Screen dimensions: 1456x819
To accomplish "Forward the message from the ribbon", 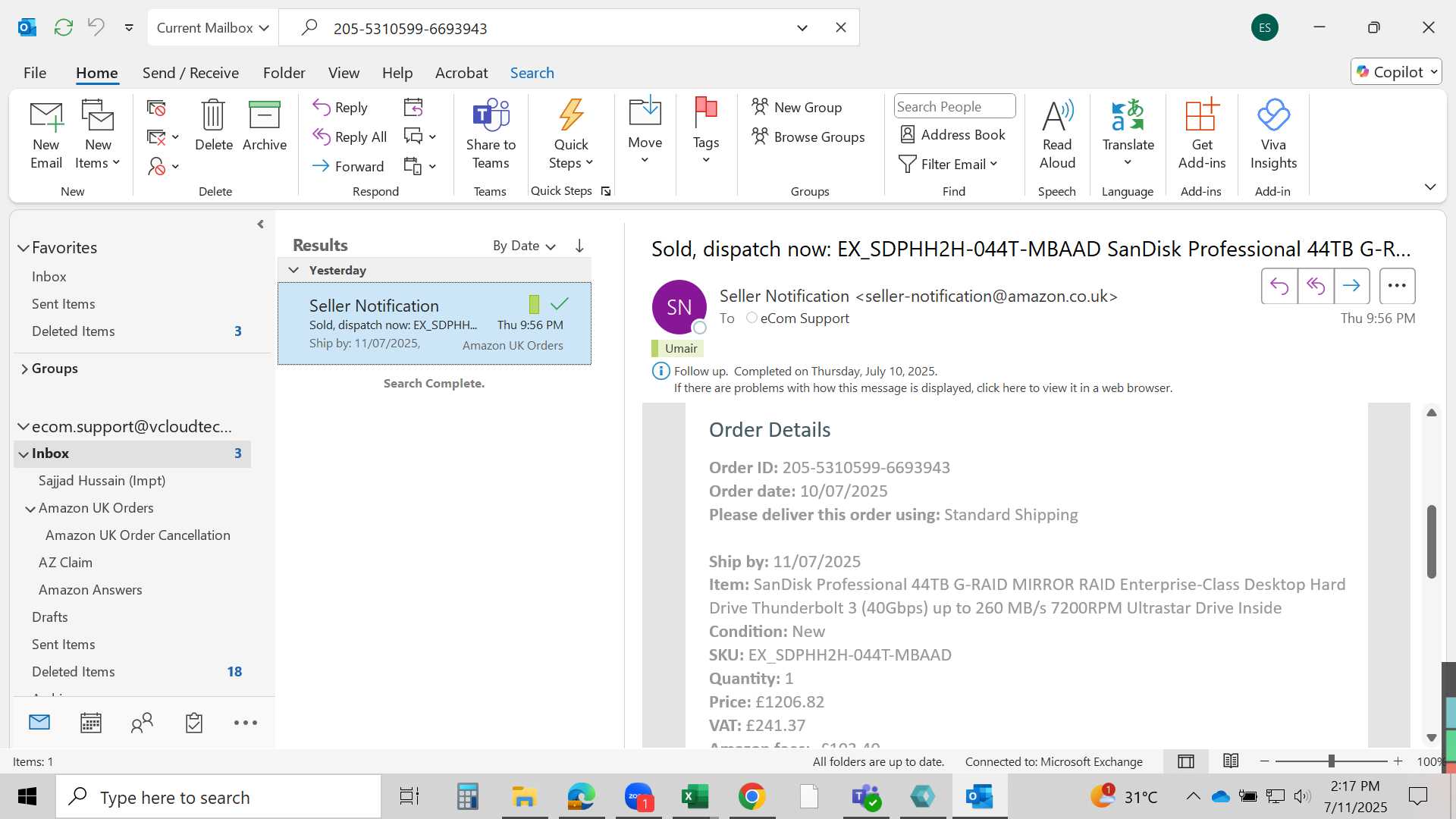I will click(349, 166).
